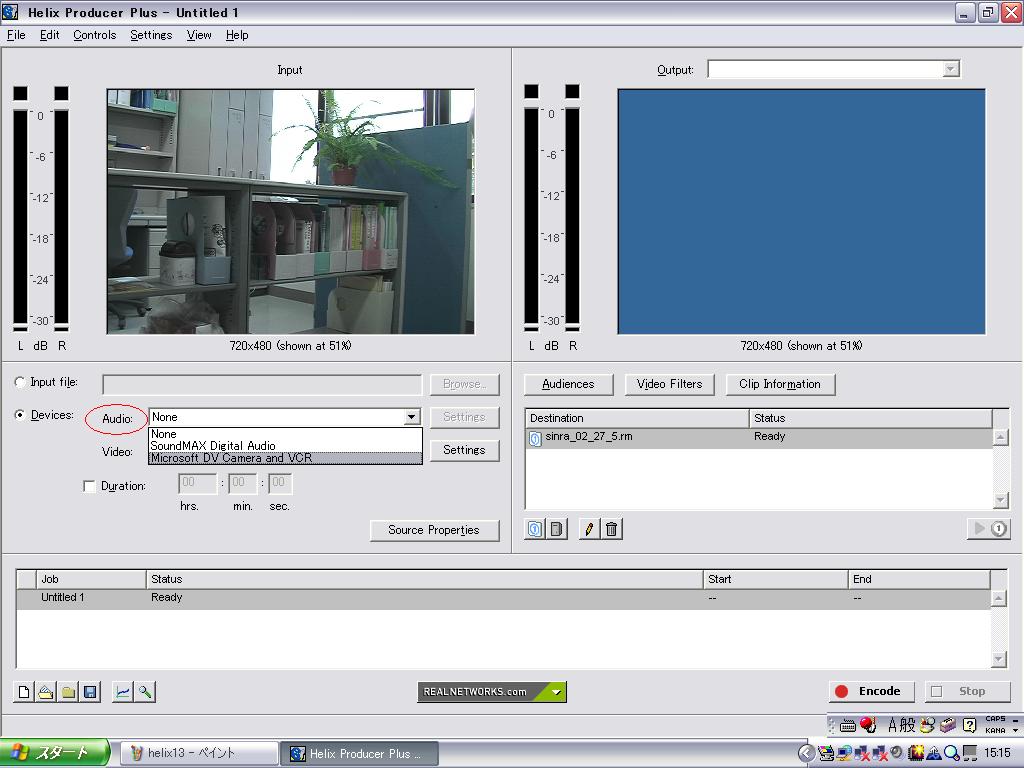Open the Edit menu
This screenshot has width=1024, height=768.
tap(50, 35)
